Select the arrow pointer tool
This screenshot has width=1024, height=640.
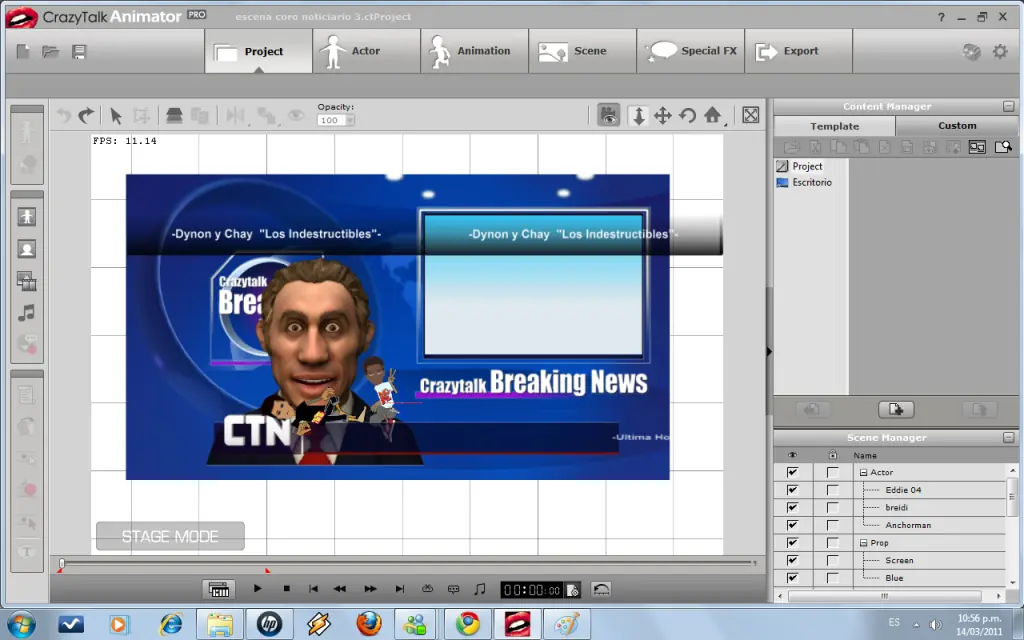[x=116, y=116]
